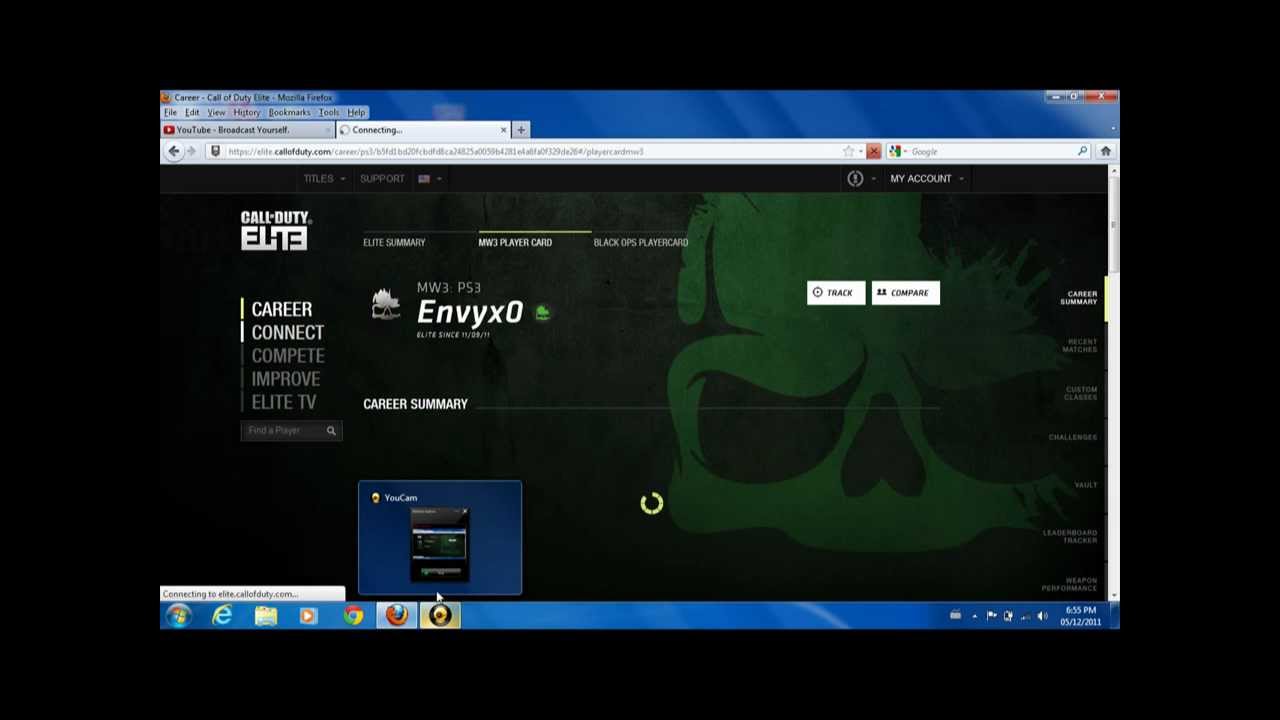Click the green badge next to EnvyxO
The width and height of the screenshot is (1280, 720).
(542, 313)
